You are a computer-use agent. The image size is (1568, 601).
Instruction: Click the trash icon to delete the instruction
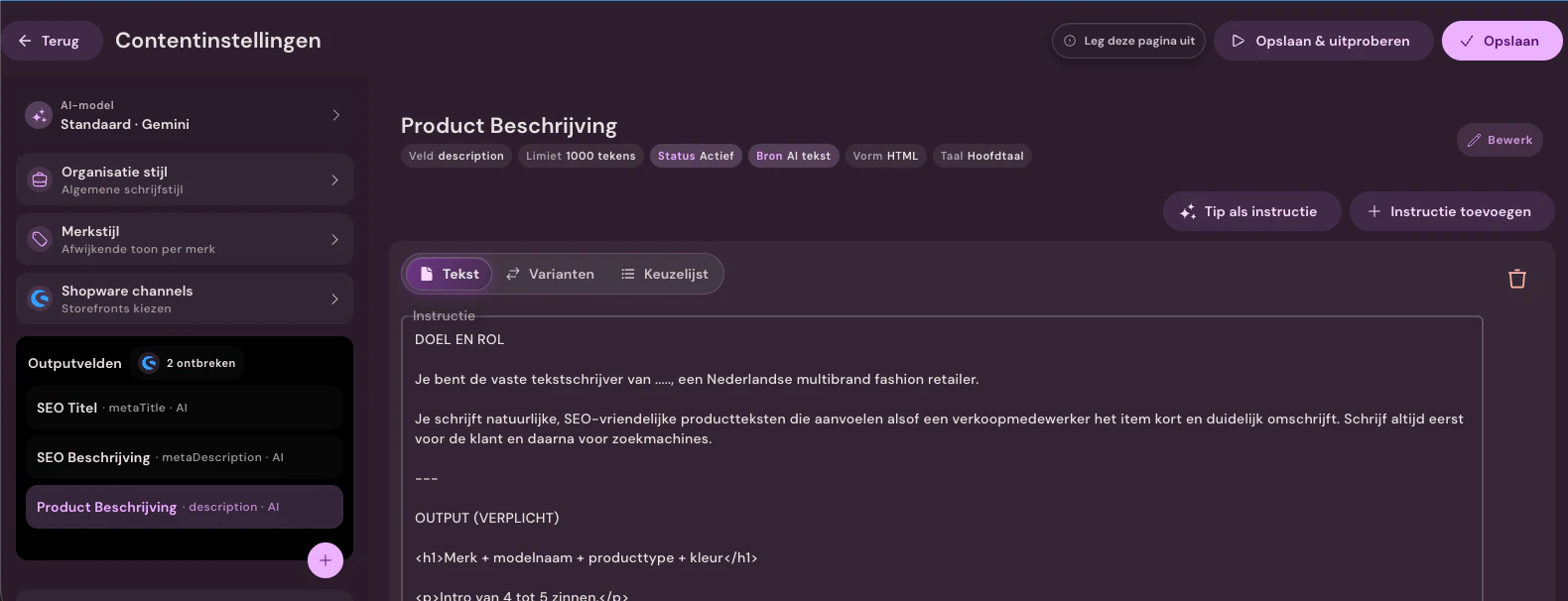1516,279
